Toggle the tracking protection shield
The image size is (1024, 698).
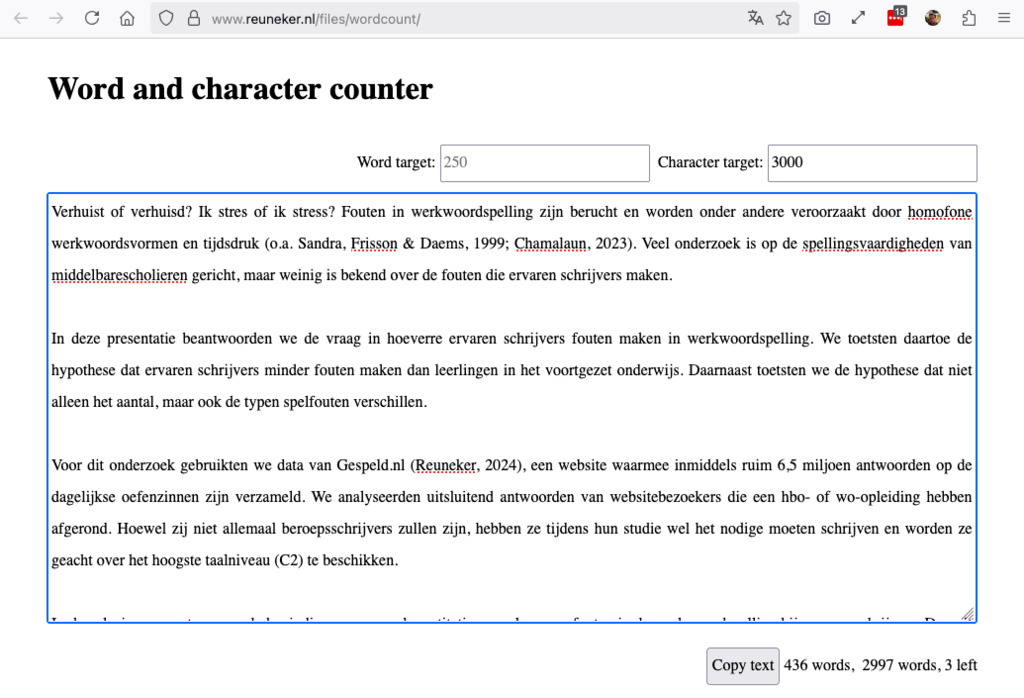pyautogui.click(x=166, y=17)
